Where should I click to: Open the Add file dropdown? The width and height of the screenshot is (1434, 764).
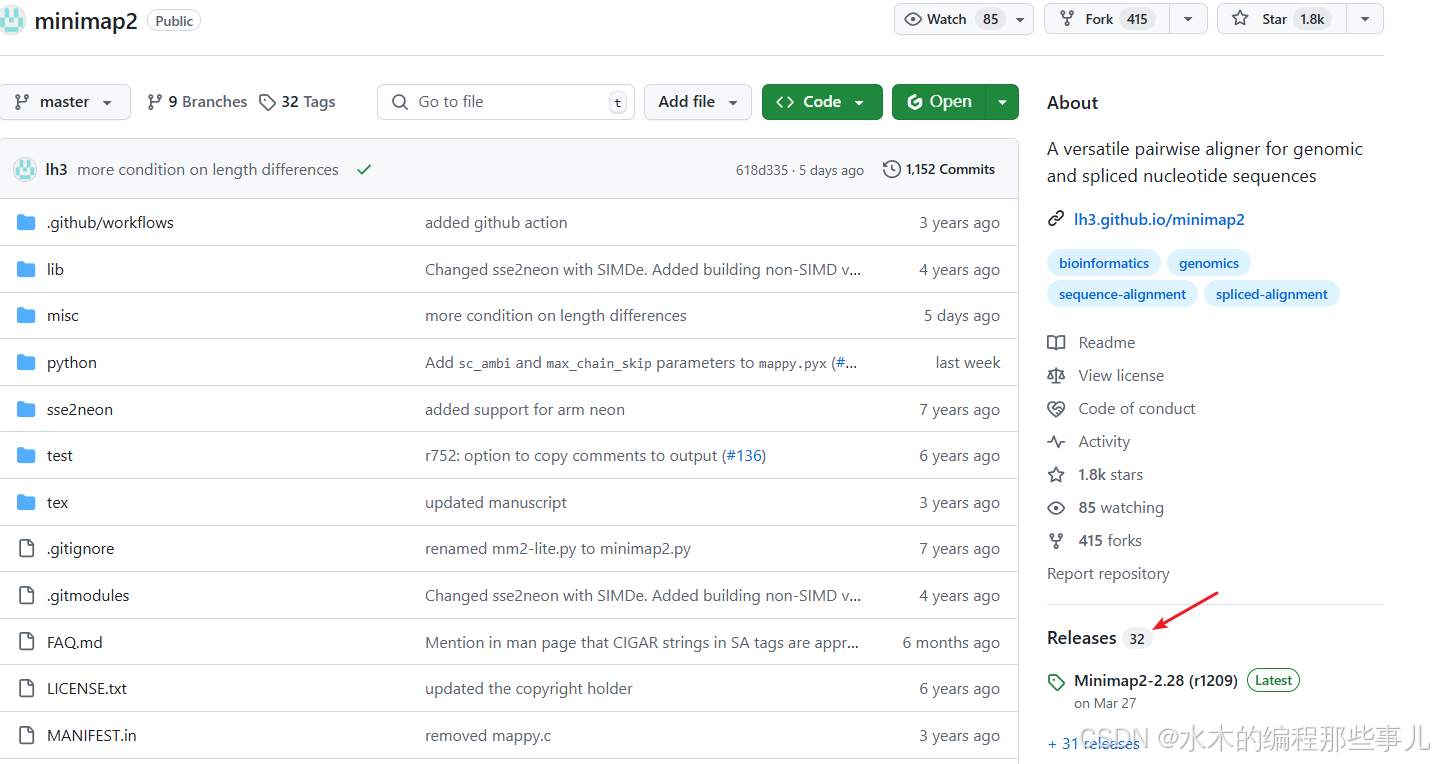(698, 102)
